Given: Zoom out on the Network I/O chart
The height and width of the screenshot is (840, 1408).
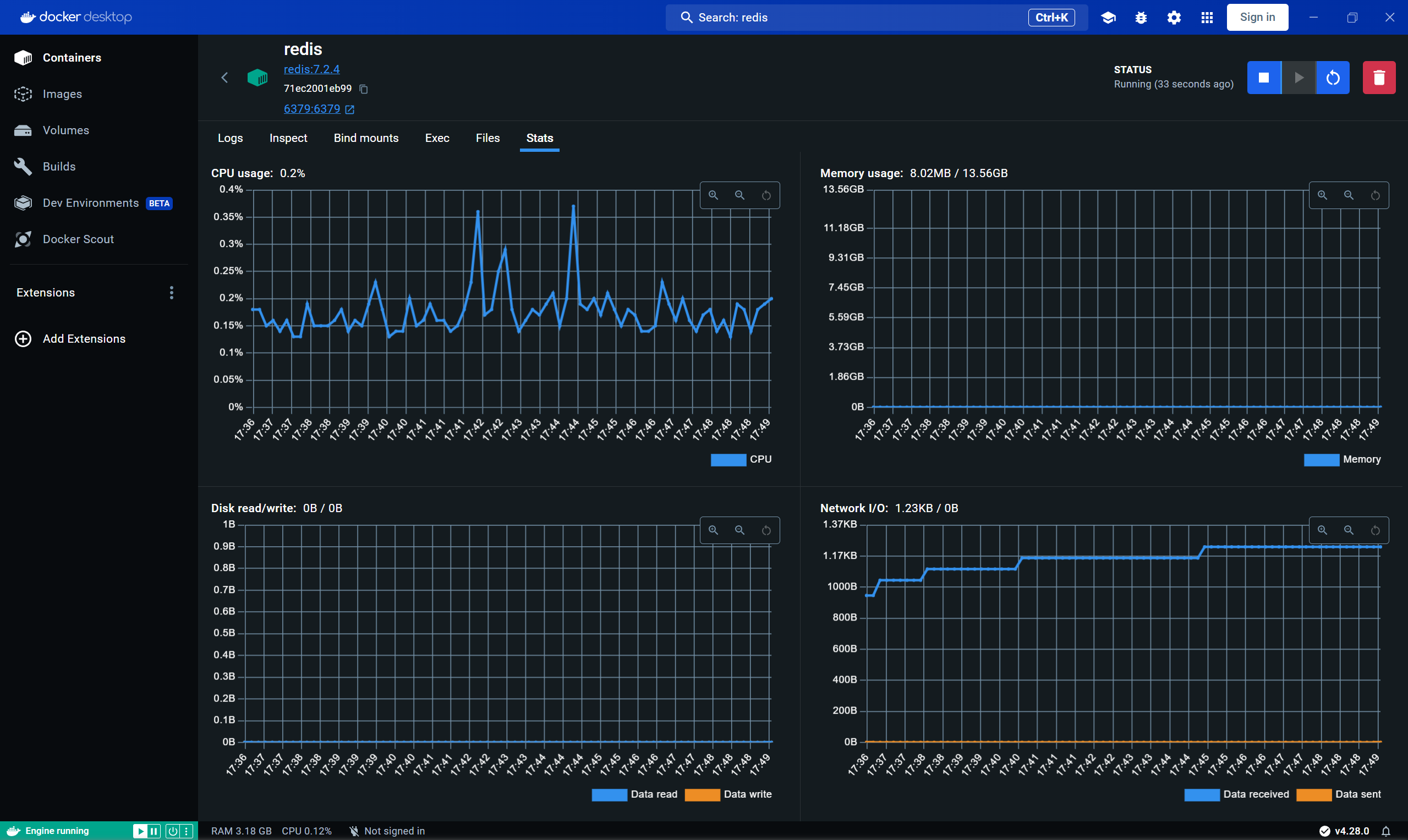Looking at the screenshot, I should point(1349,530).
